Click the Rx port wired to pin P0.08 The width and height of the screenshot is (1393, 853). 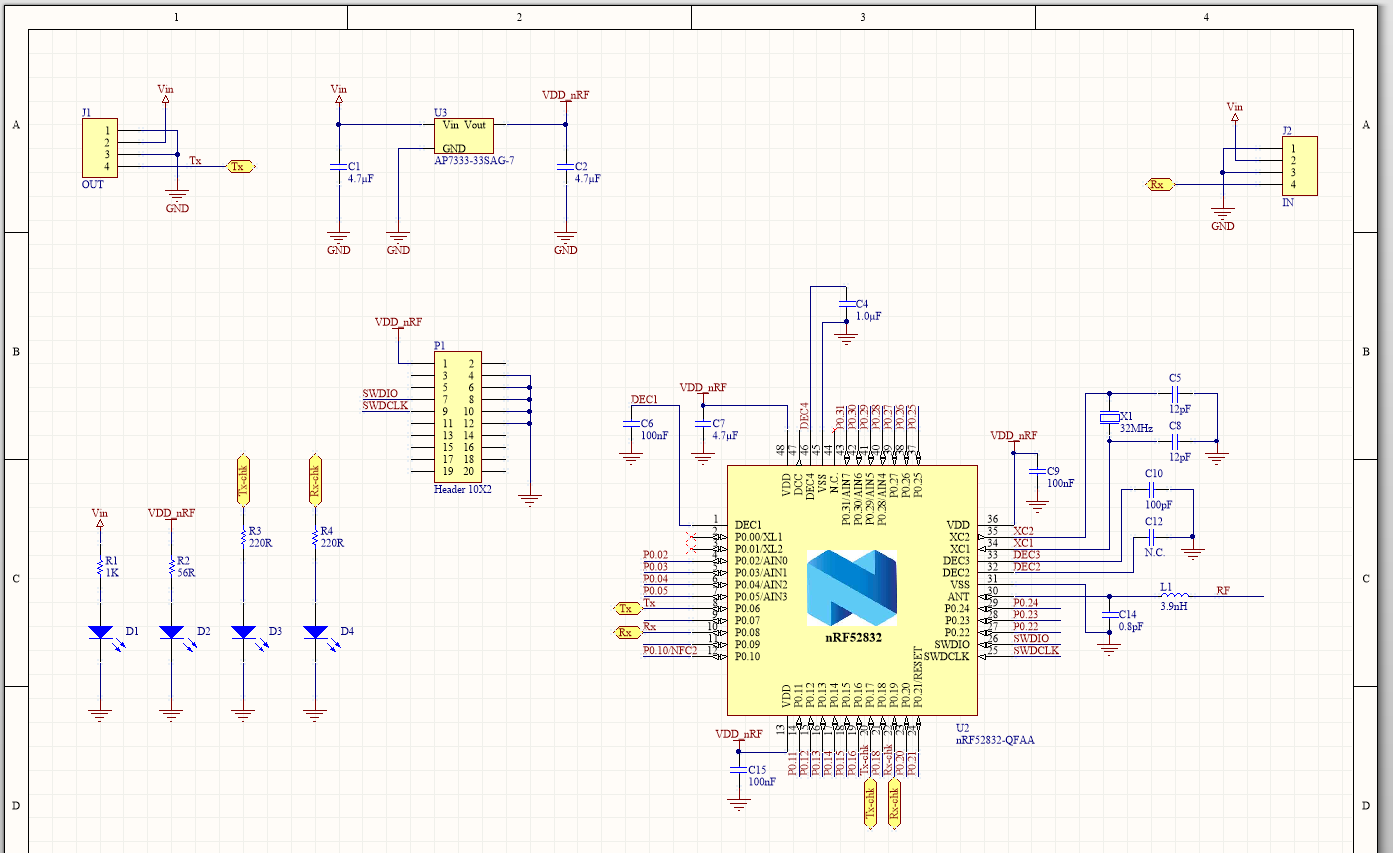click(x=628, y=632)
